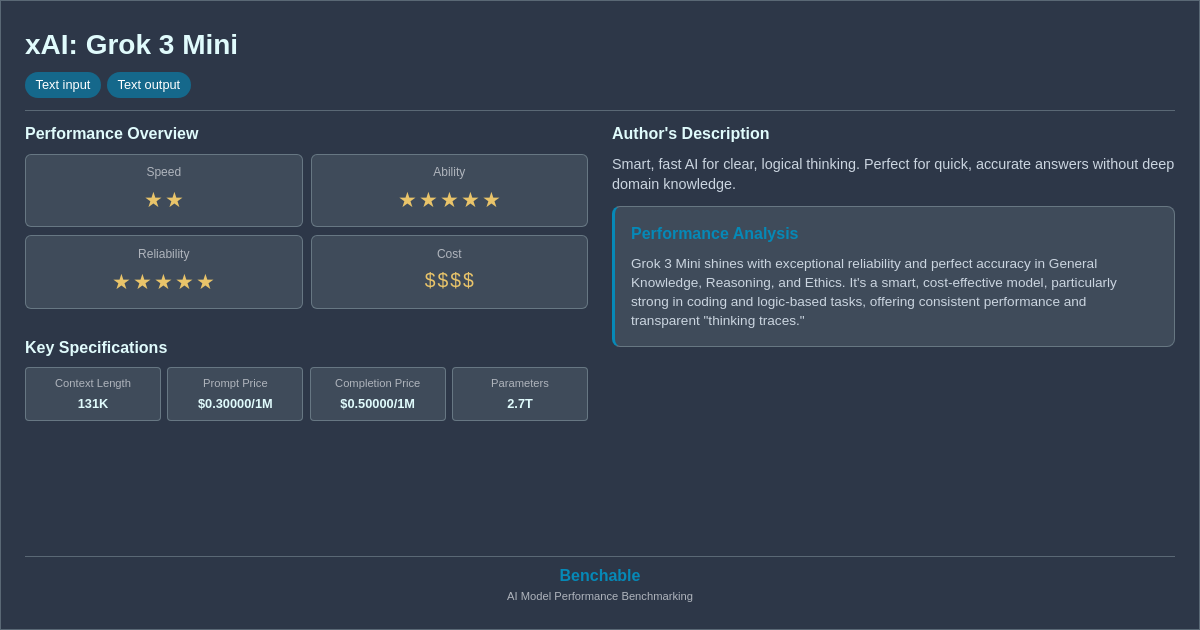Open the Benchable homepage link
The height and width of the screenshot is (630, 1200).
(600, 575)
